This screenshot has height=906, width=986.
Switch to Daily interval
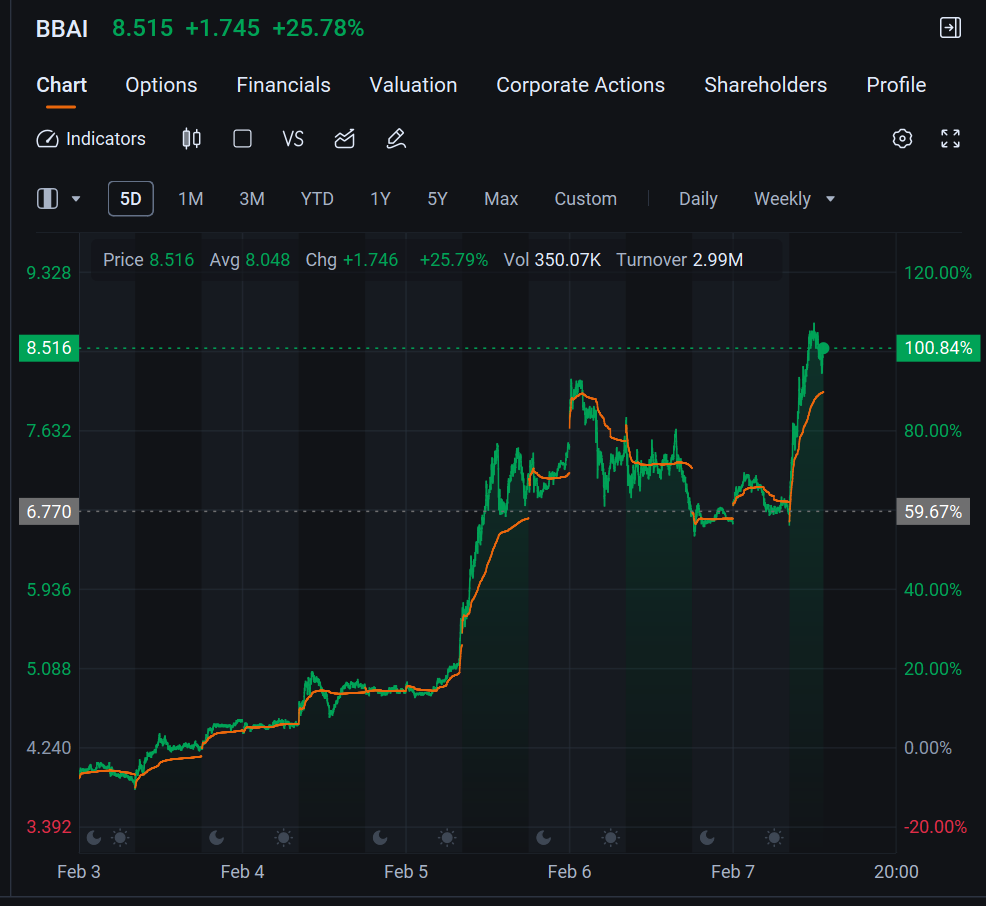698,199
